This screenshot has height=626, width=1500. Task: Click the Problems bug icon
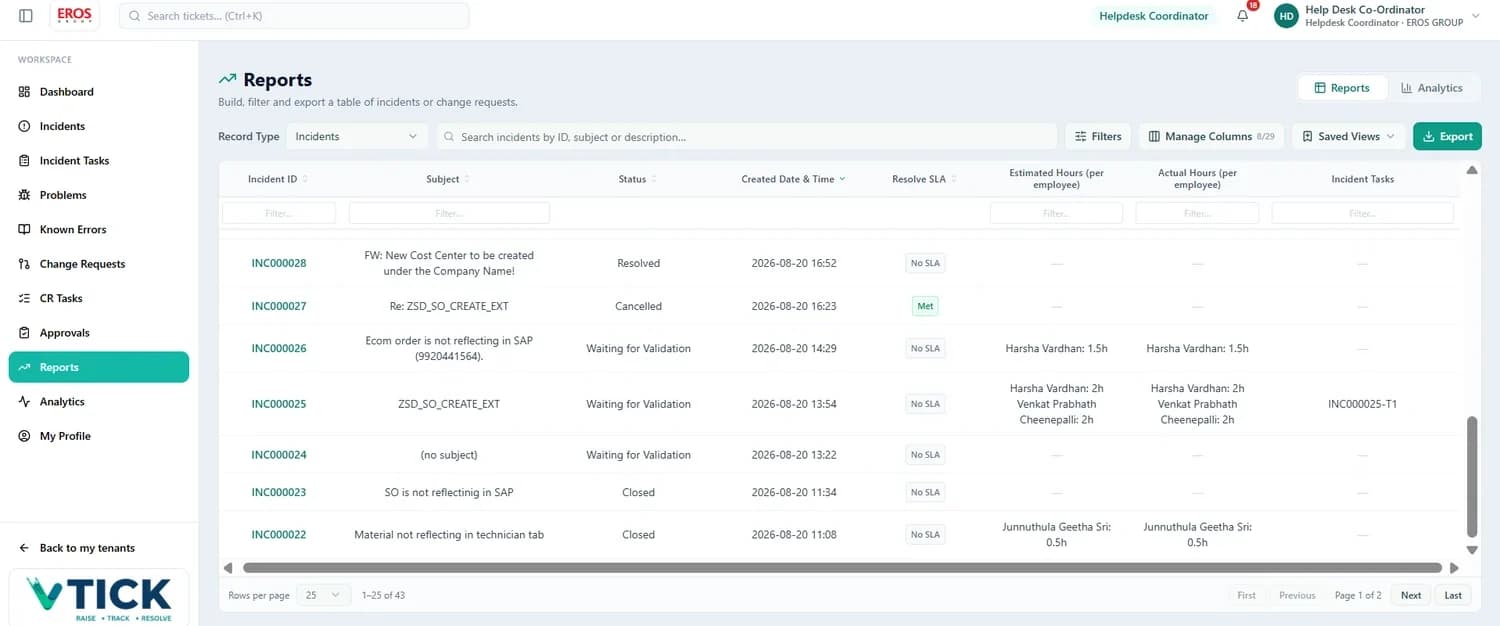(x=24, y=195)
